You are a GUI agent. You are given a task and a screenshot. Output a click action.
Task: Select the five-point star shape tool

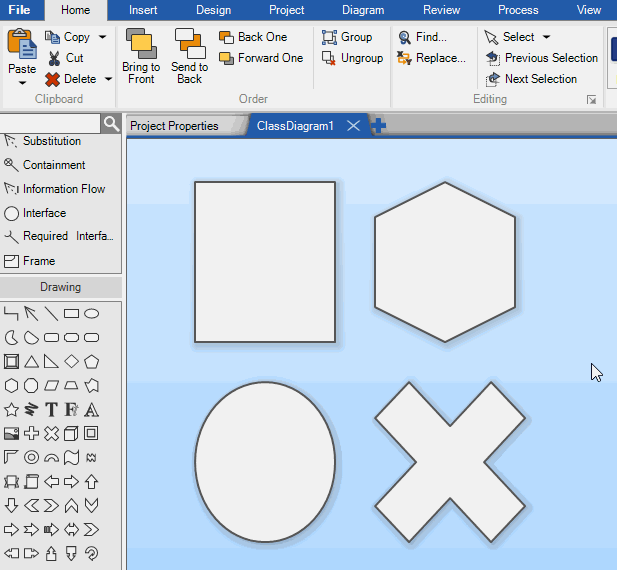(x=11, y=410)
